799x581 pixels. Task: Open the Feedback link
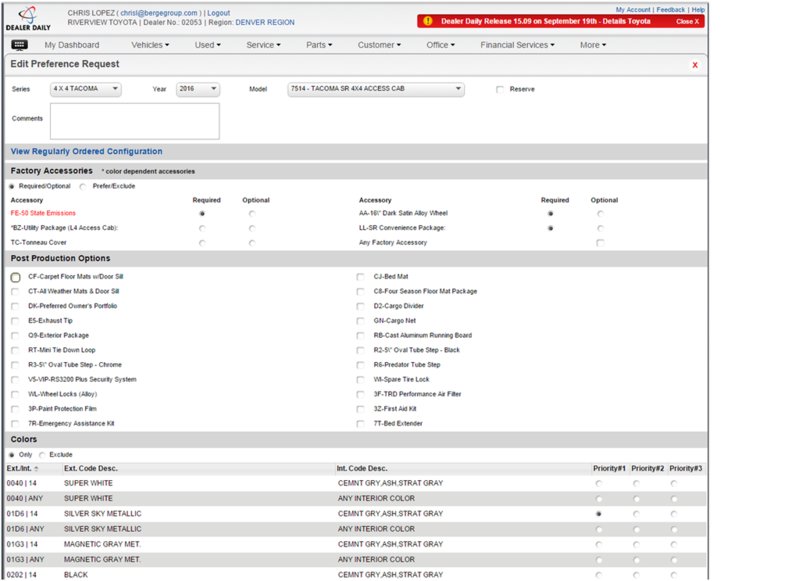[x=671, y=10]
